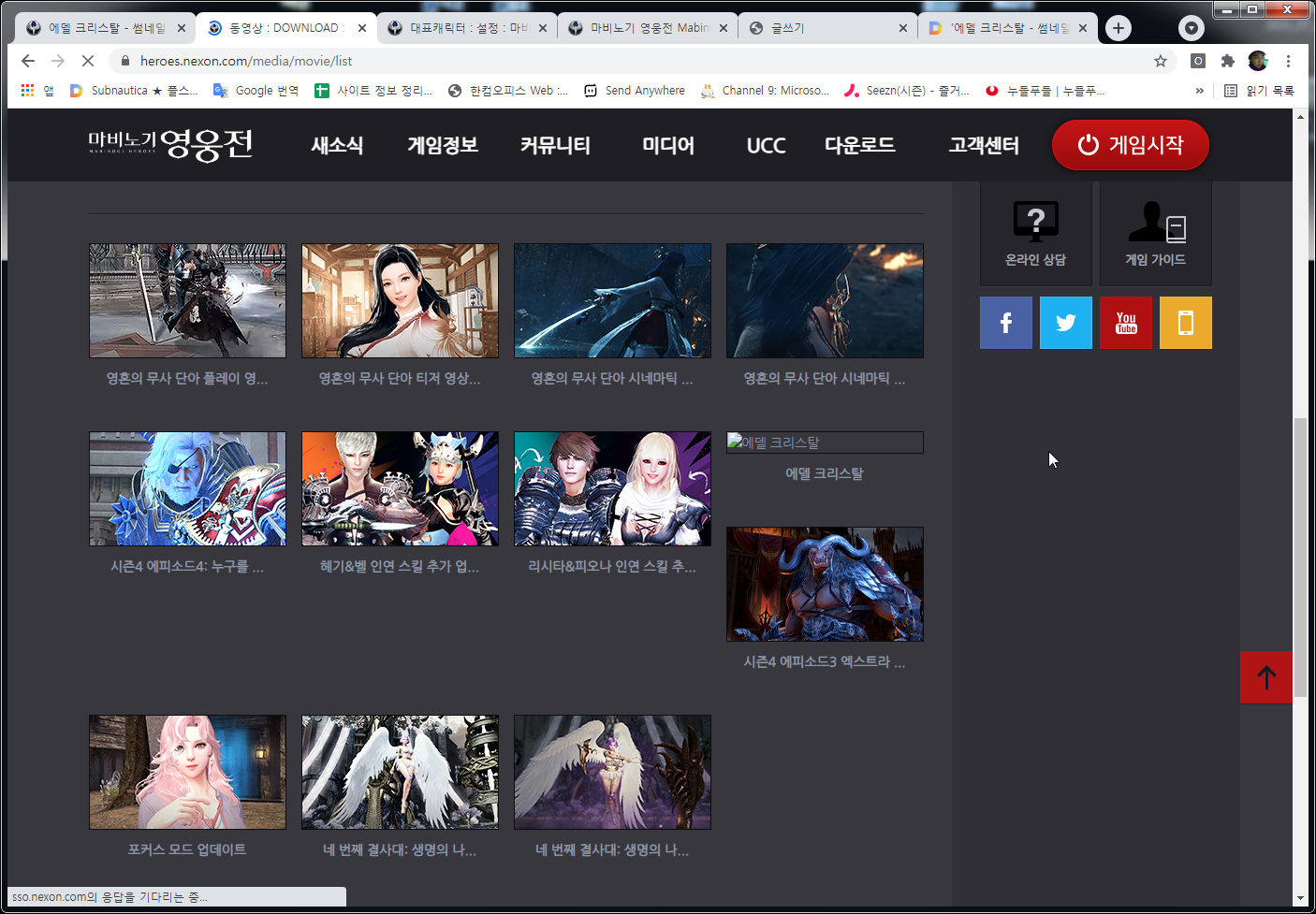The image size is (1316, 914).
Task: Open 영혼의 무사 단아 티저 영상 link
Action: (x=400, y=379)
